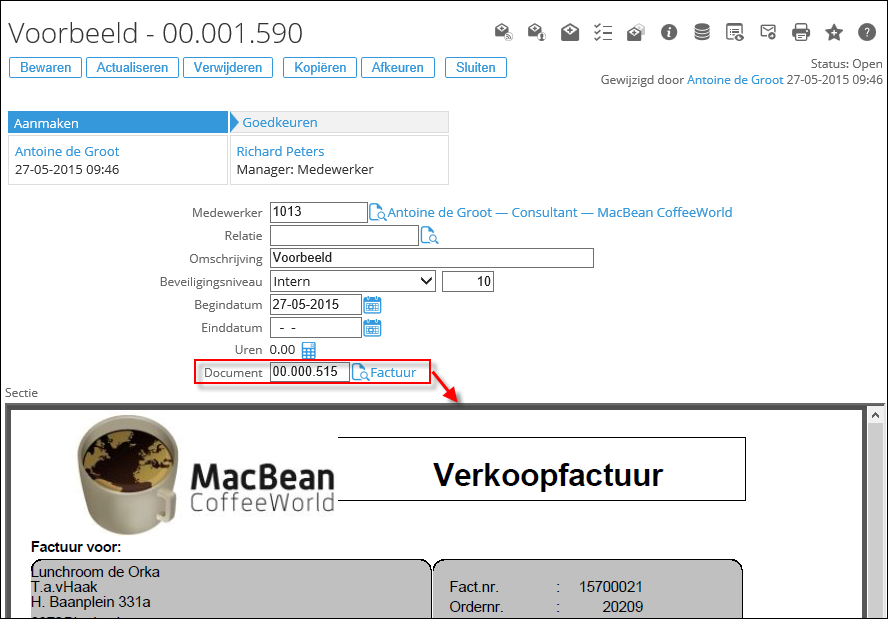Select the Goedkeuren workflow step
The height and width of the screenshot is (619, 888).
click(x=340, y=123)
